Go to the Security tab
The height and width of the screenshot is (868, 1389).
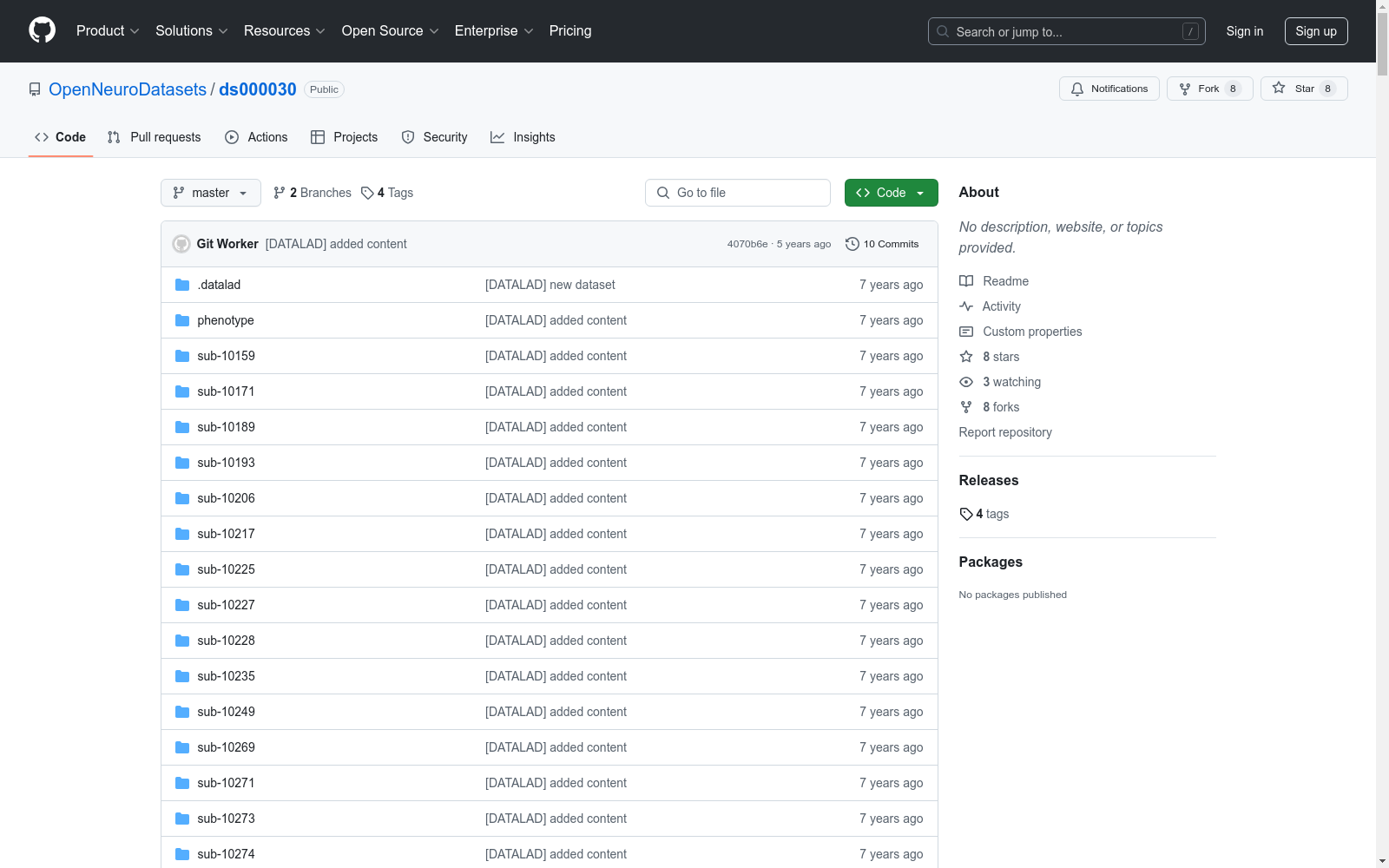coord(434,137)
